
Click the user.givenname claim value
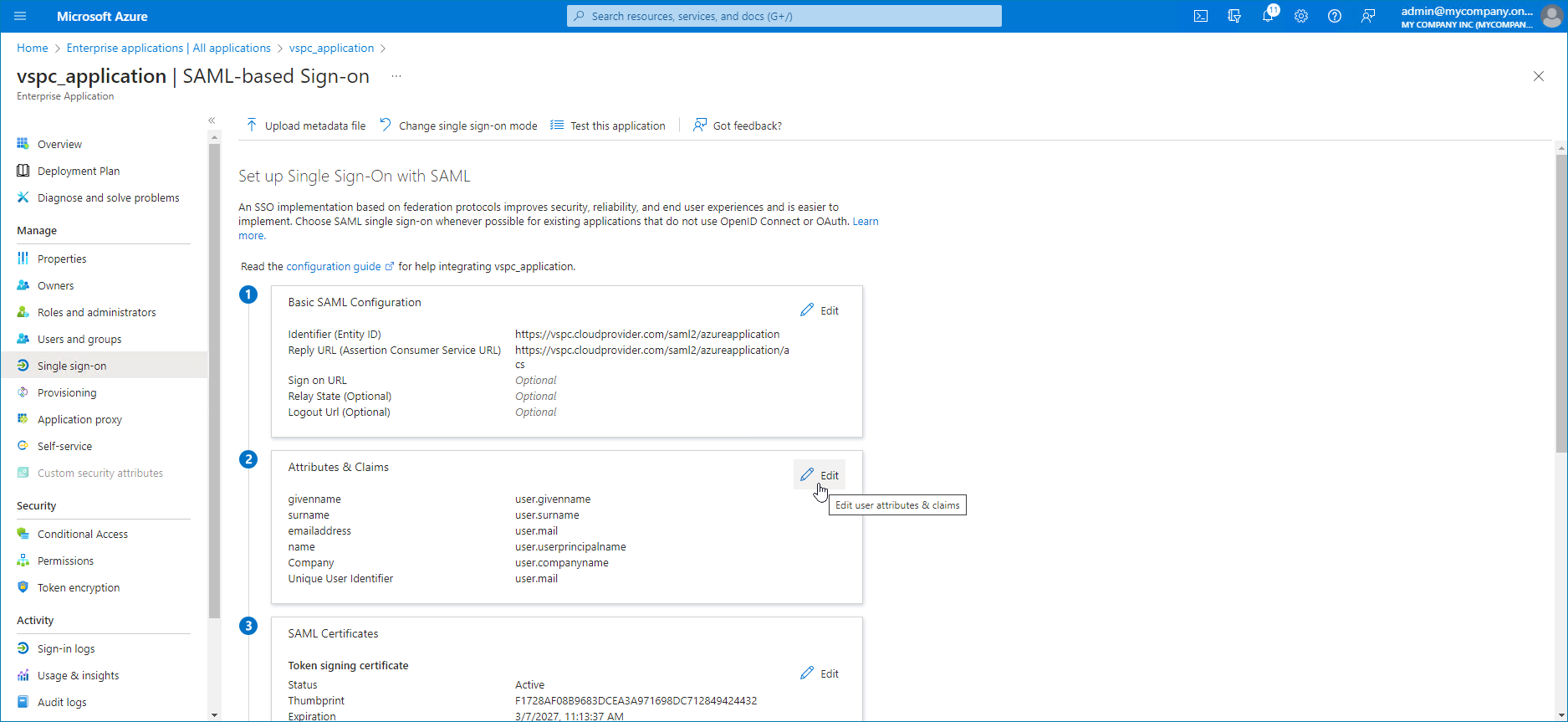[553, 499]
